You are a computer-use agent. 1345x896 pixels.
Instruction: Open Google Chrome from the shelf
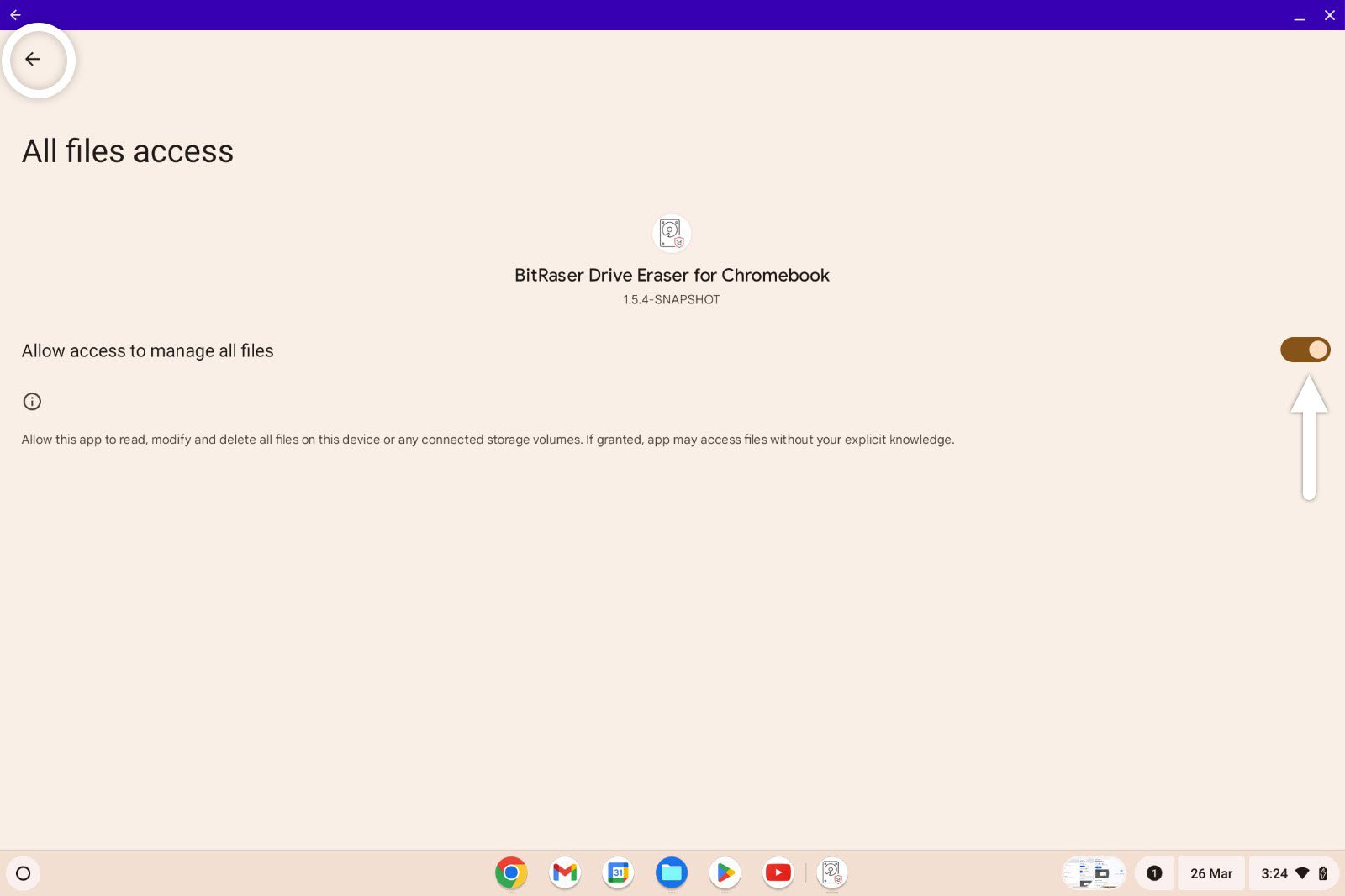[511, 872]
